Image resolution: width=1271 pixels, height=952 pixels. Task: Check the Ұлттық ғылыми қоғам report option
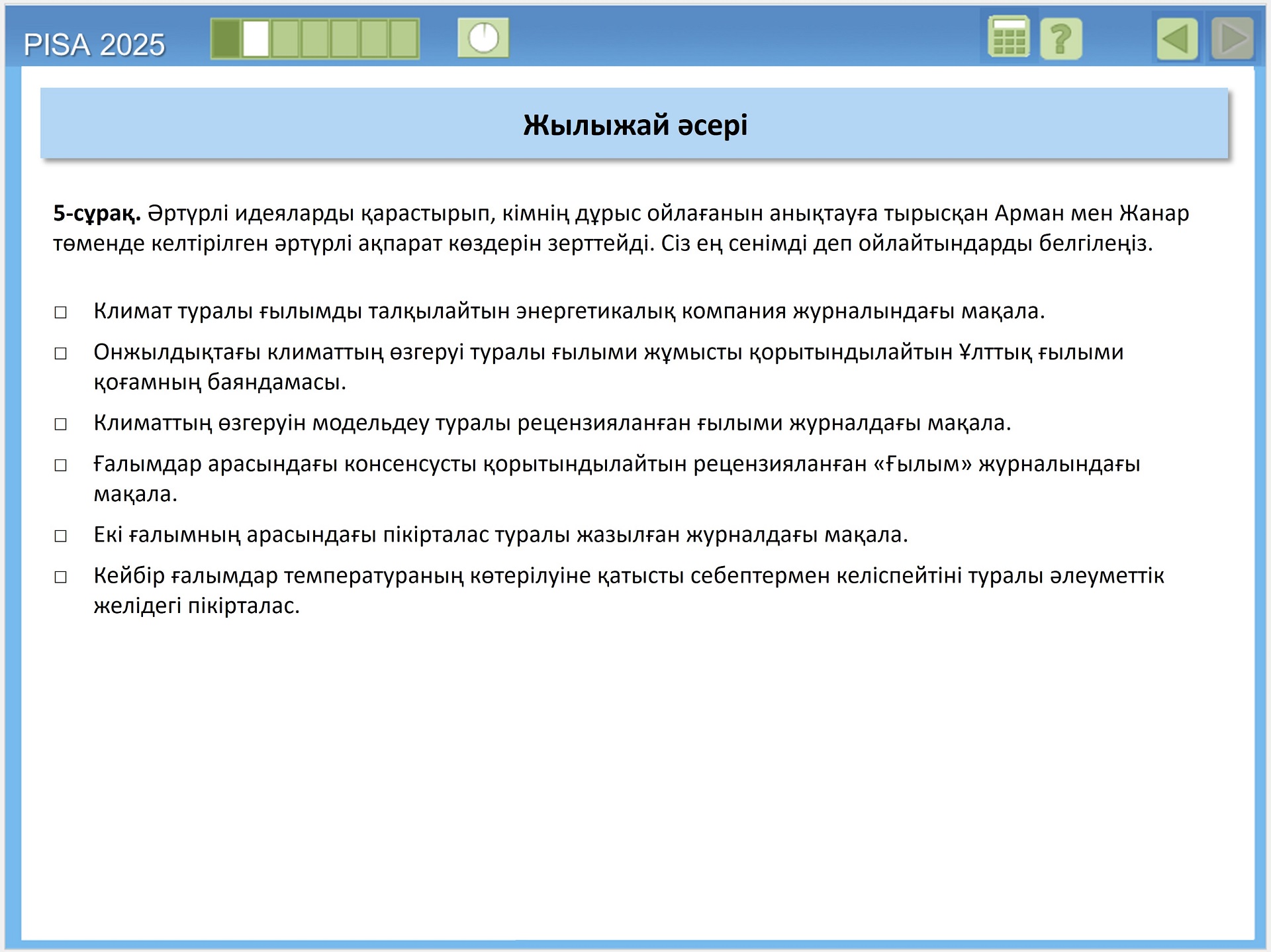61,353
